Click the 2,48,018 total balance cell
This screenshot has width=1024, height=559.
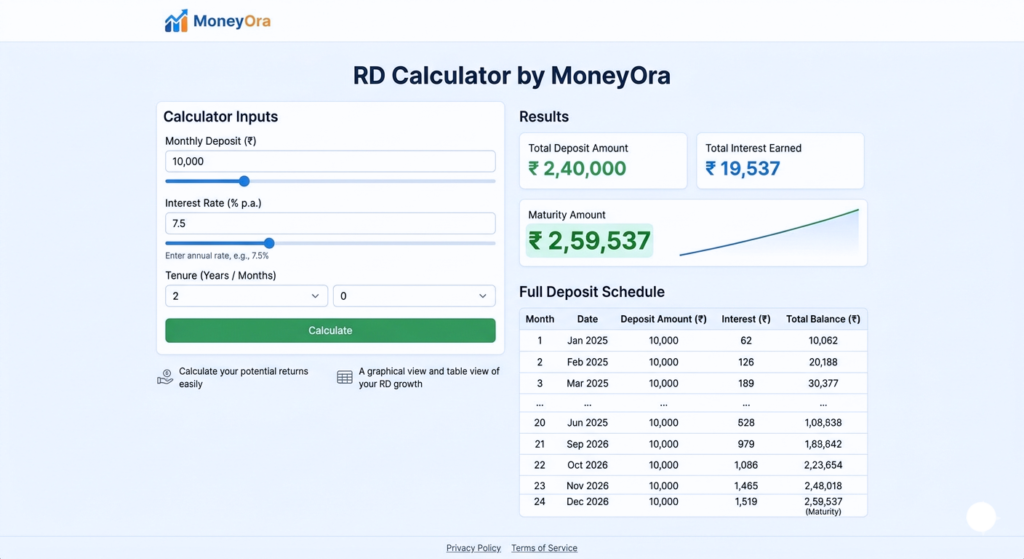coord(823,486)
